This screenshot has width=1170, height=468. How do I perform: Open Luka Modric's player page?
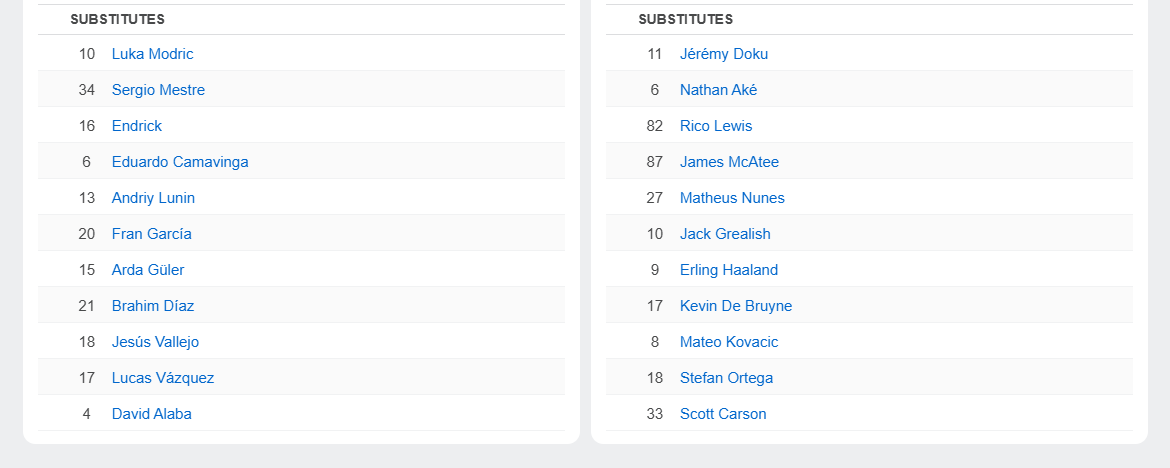[152, 54]
